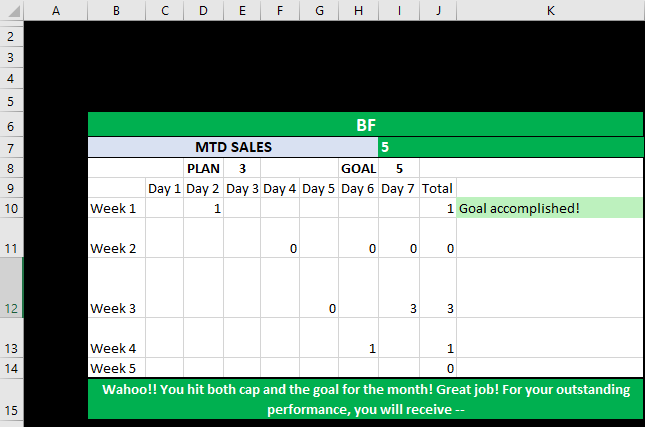Click the select-all corner box

[x=11, y=10]
